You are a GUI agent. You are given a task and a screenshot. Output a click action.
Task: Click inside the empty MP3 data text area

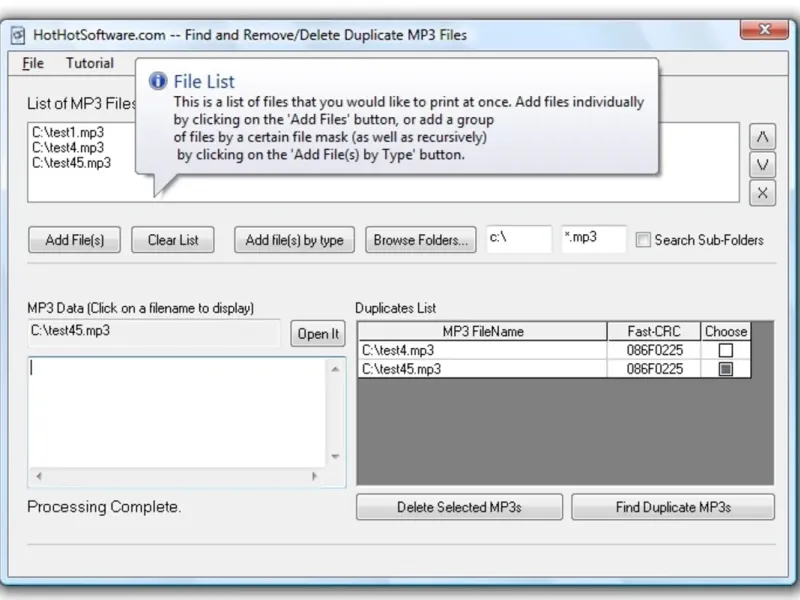(177, 412)
